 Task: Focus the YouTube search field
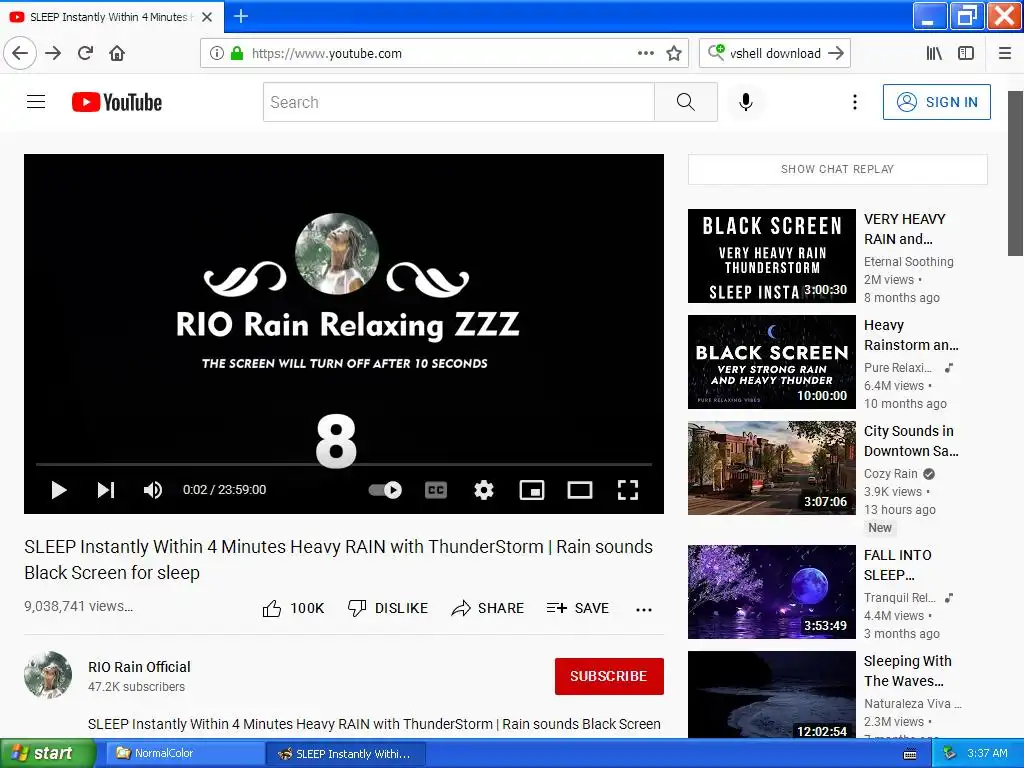tap(458, 102)
